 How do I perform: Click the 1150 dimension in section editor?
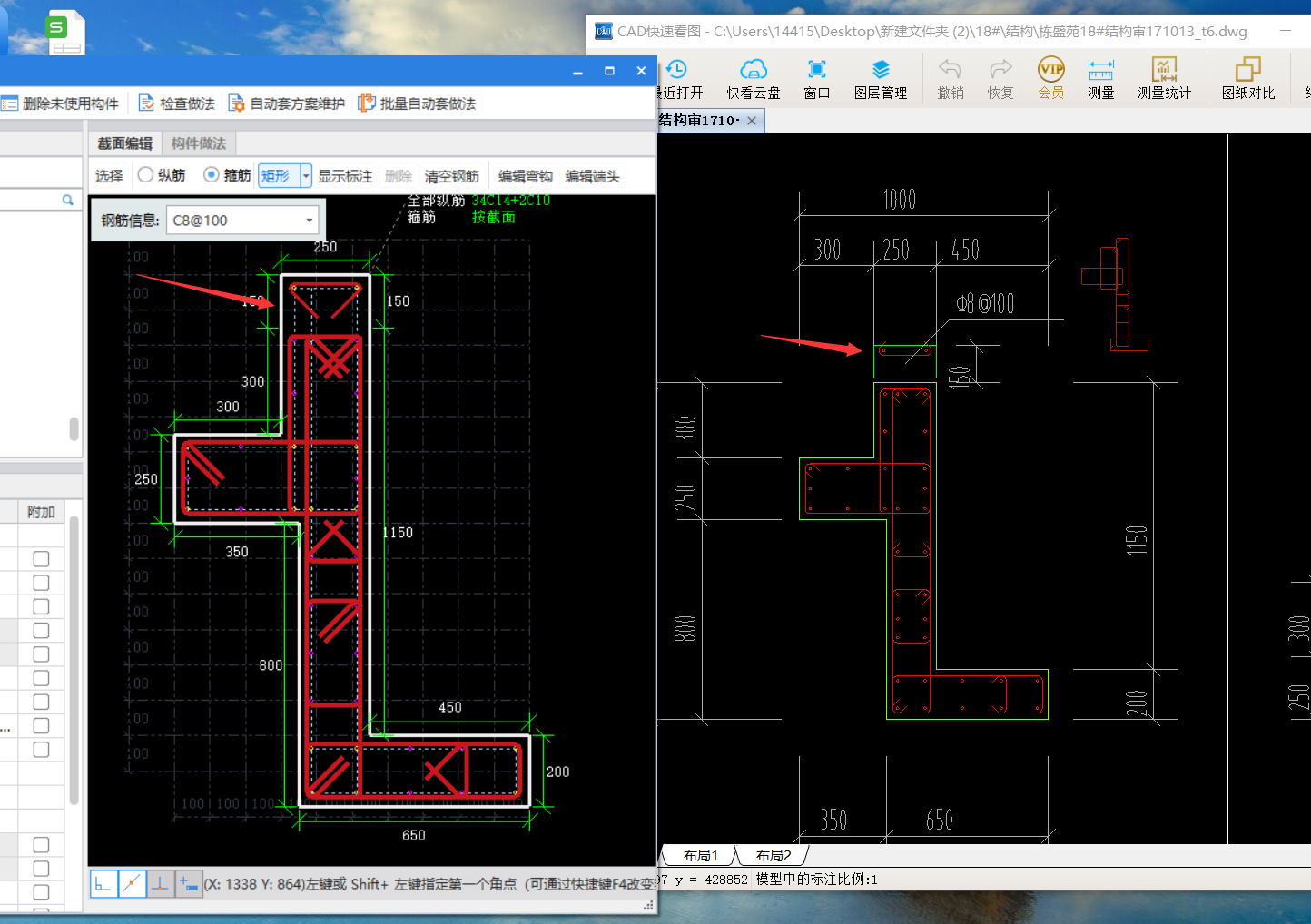point(398,533)
